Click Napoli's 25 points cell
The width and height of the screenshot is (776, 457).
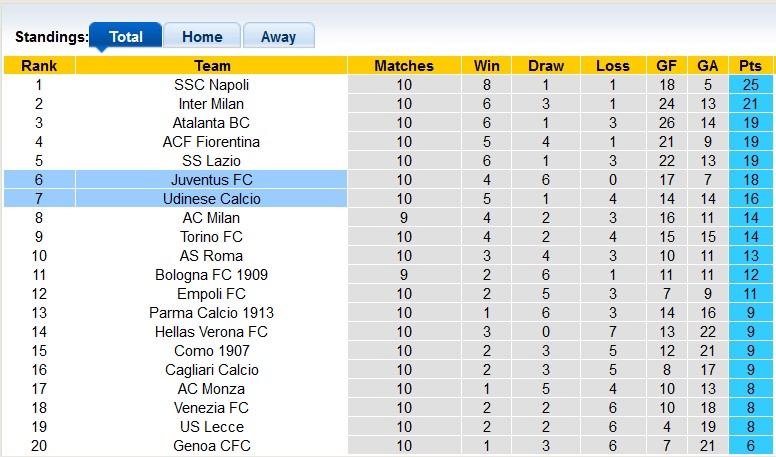coord(750,85)
